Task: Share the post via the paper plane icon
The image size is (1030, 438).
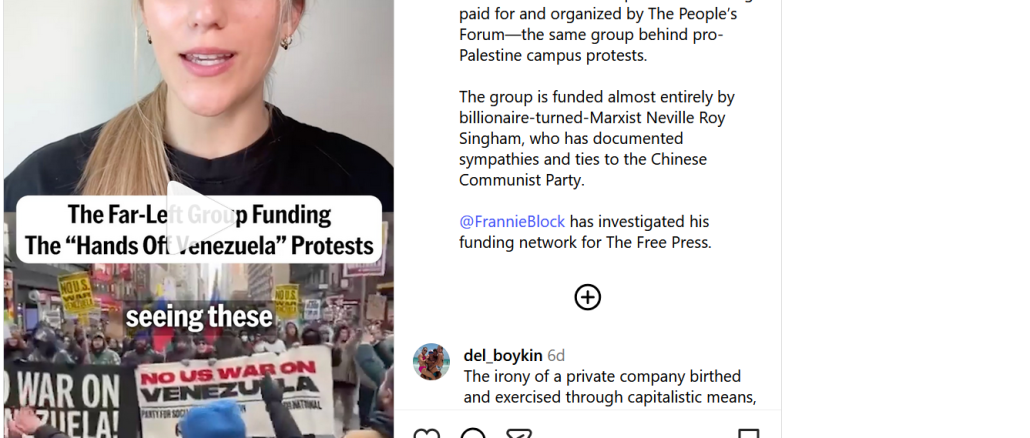Action: [519, 434]
